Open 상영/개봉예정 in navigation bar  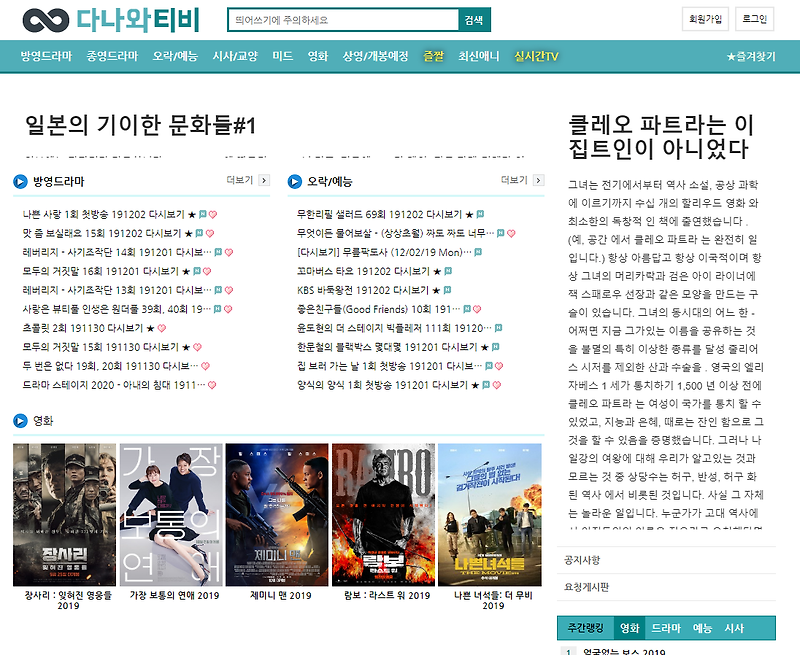pos(376,56)
